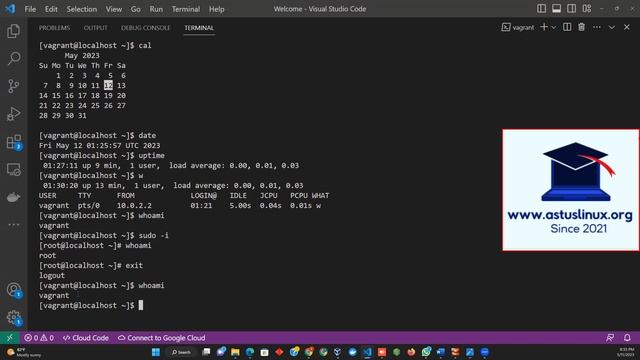Toggle the primary side bar
The height and width of the screenshot is (360, 640).
(x=541, y=9)
